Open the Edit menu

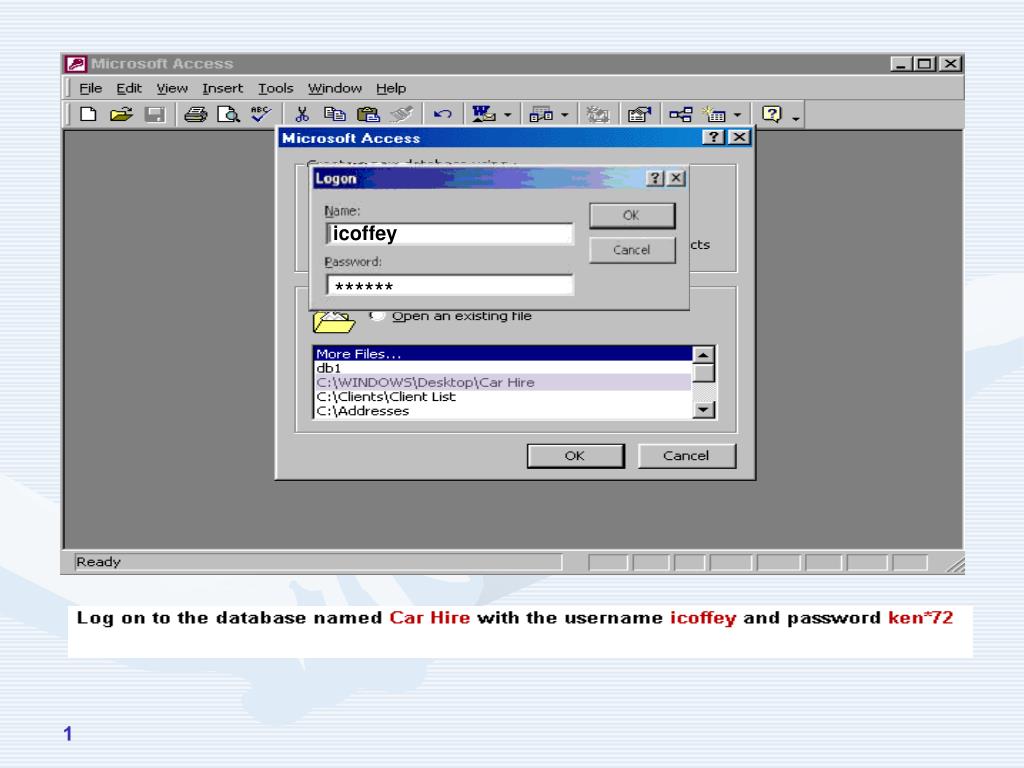(x=129, y=88)
